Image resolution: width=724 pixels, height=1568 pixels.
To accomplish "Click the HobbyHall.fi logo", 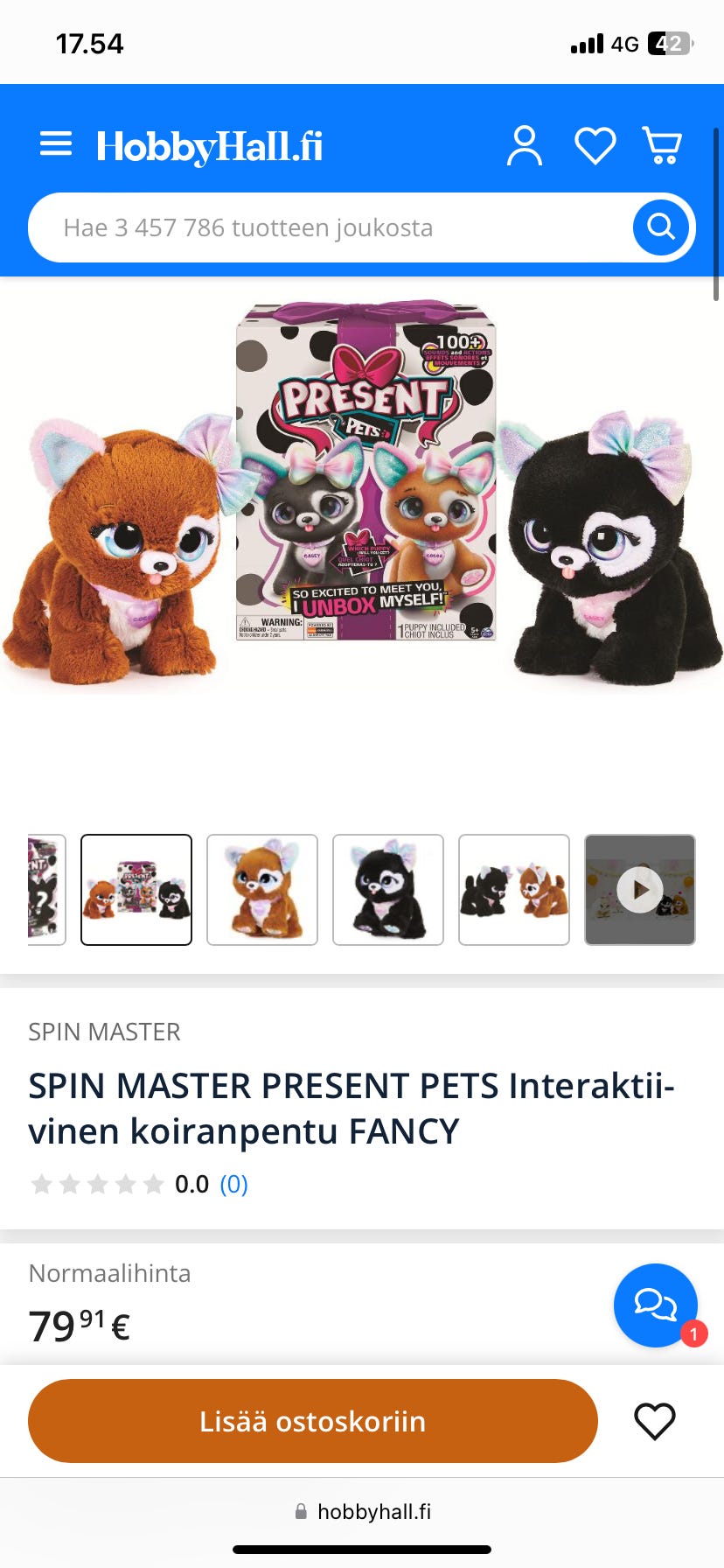I will 209,146.
